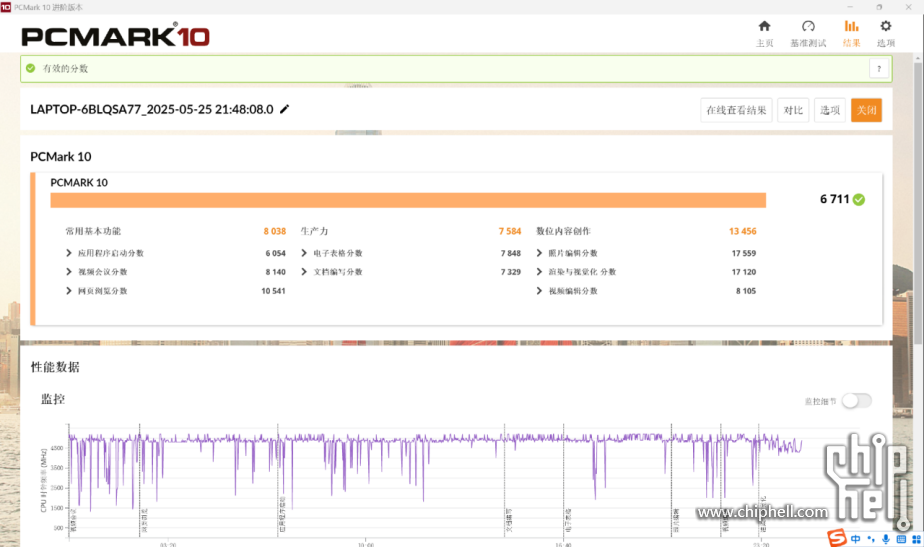Click 在线查看结果 button
Image resolution: width=924 pixels, height=547 pixels.
(736, 110)
